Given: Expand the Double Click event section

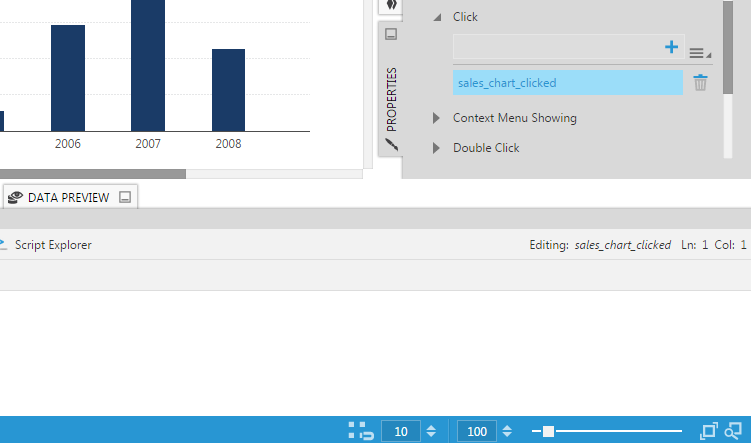Looking at the screenshot, I should pyautogui.click(x=436, y=148).
